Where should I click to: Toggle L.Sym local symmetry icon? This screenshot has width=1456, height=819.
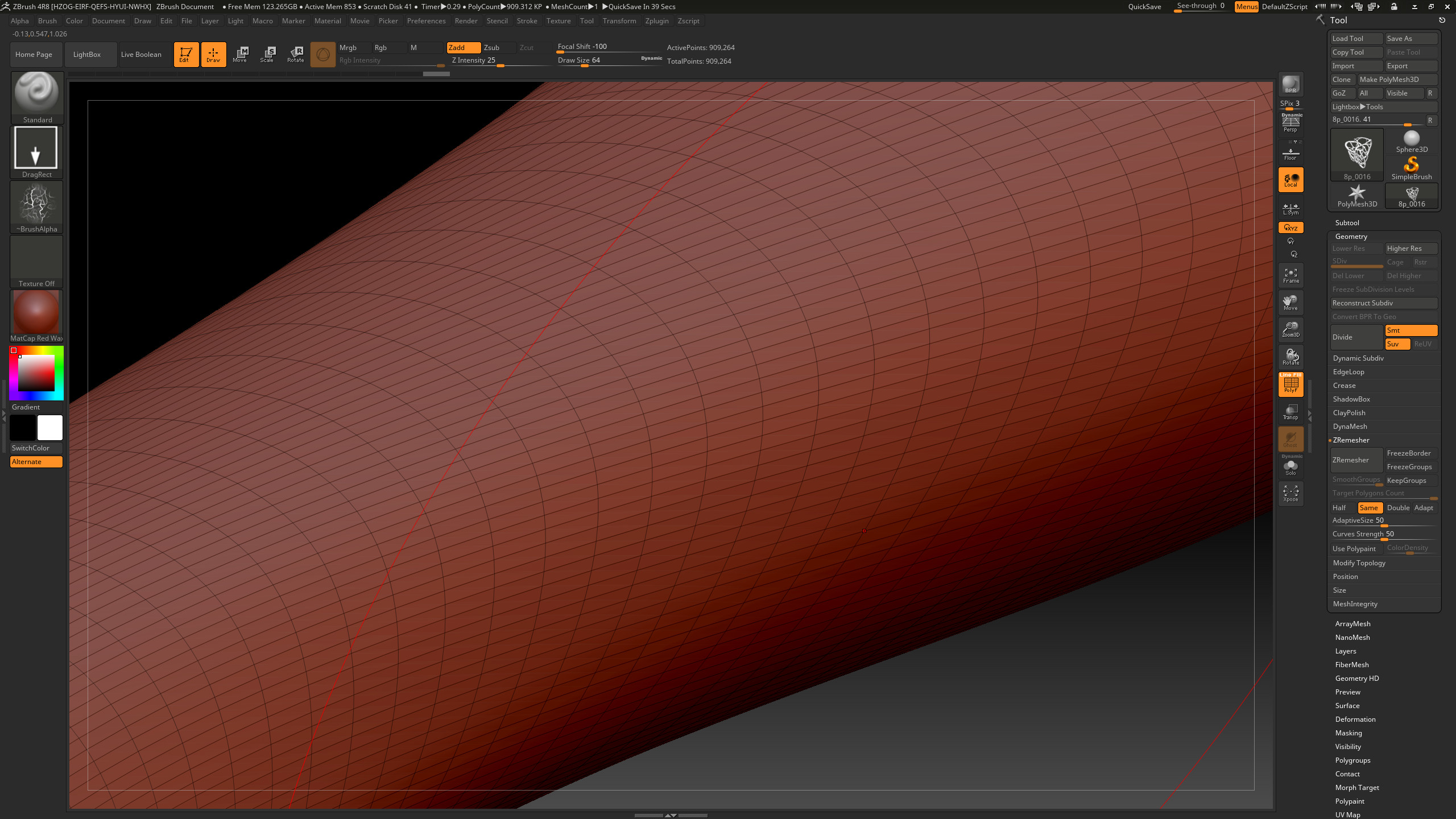(1290, 208)
